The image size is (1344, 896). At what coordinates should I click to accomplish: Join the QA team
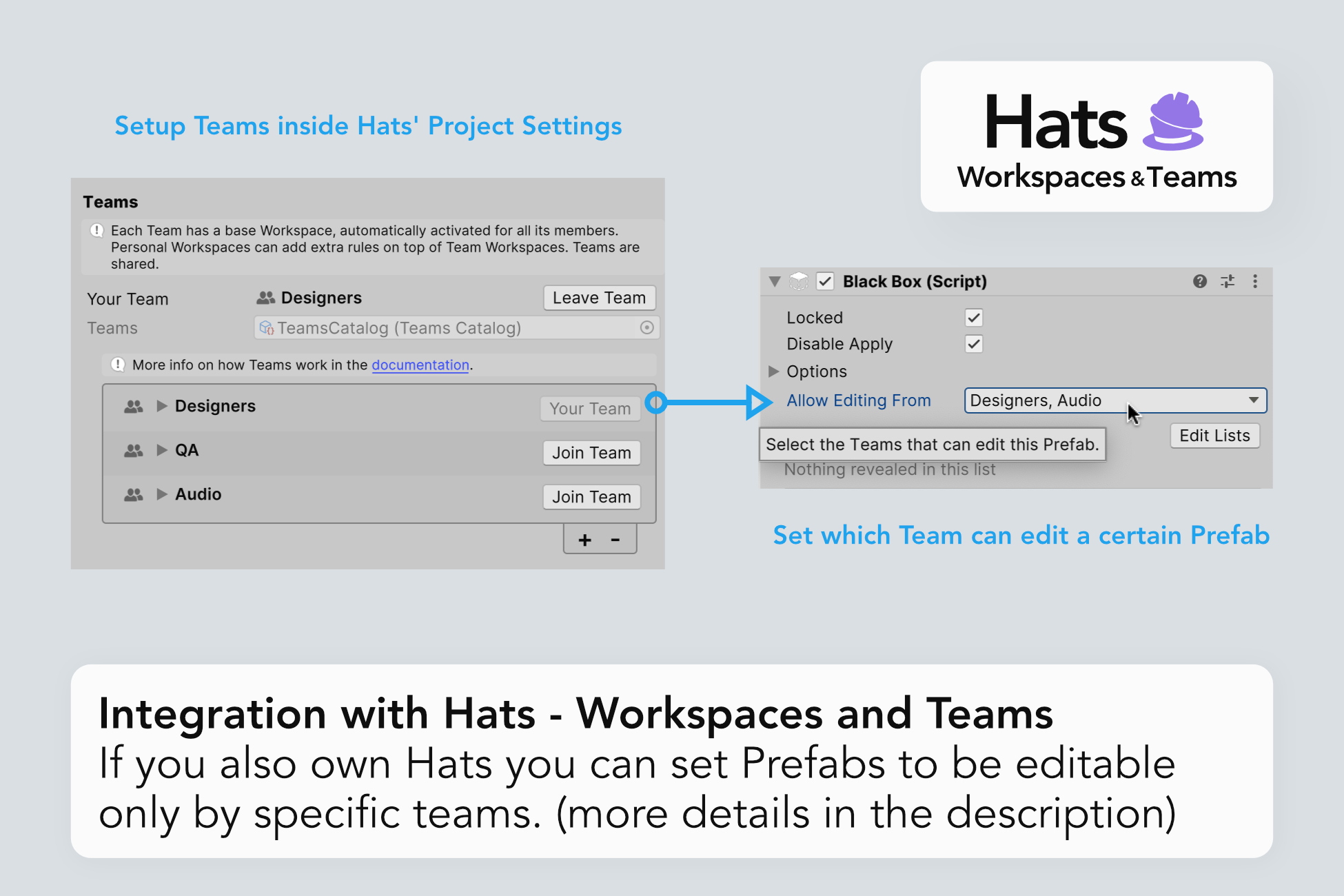pos(591,453)
